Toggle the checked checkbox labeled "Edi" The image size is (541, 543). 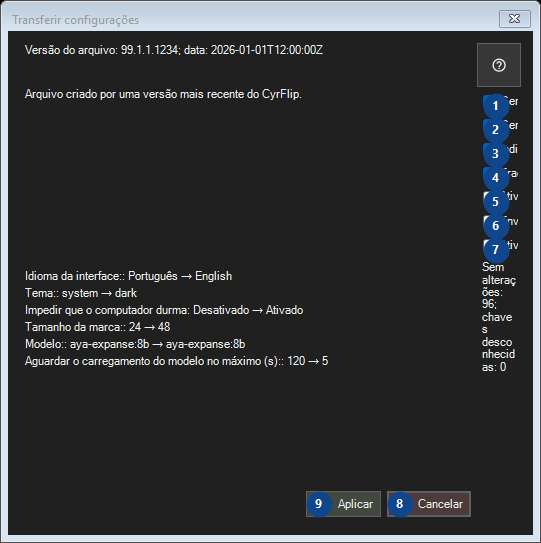pyautogui.click(x=500, y=150)
